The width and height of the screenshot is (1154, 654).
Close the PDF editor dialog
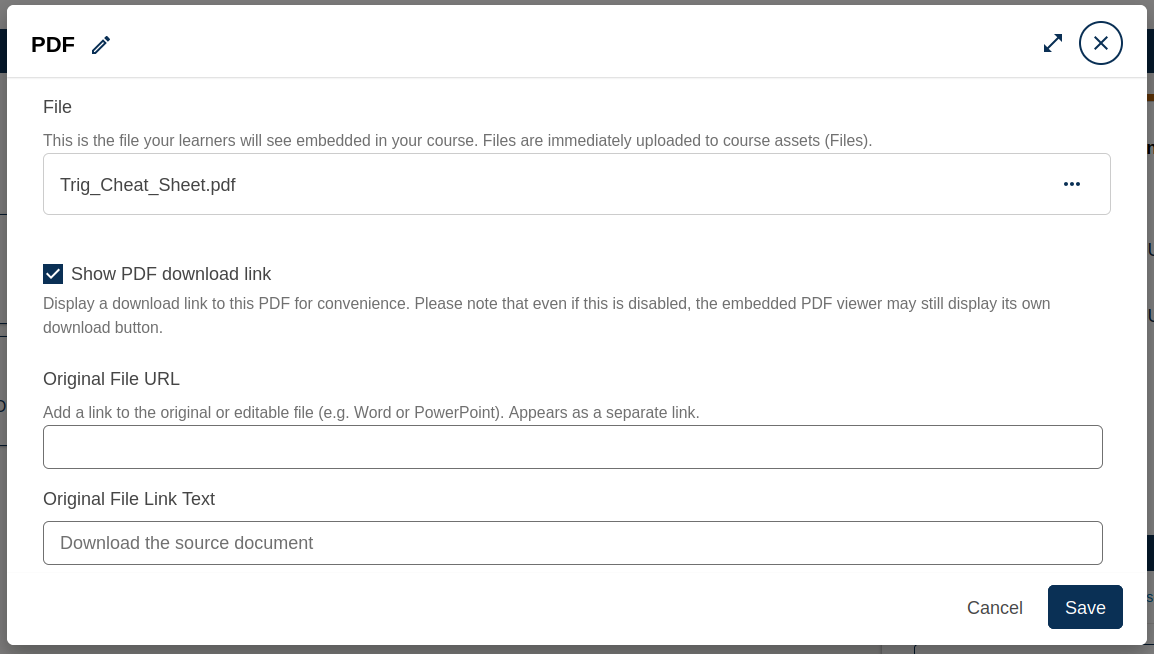pos(1100,43)
